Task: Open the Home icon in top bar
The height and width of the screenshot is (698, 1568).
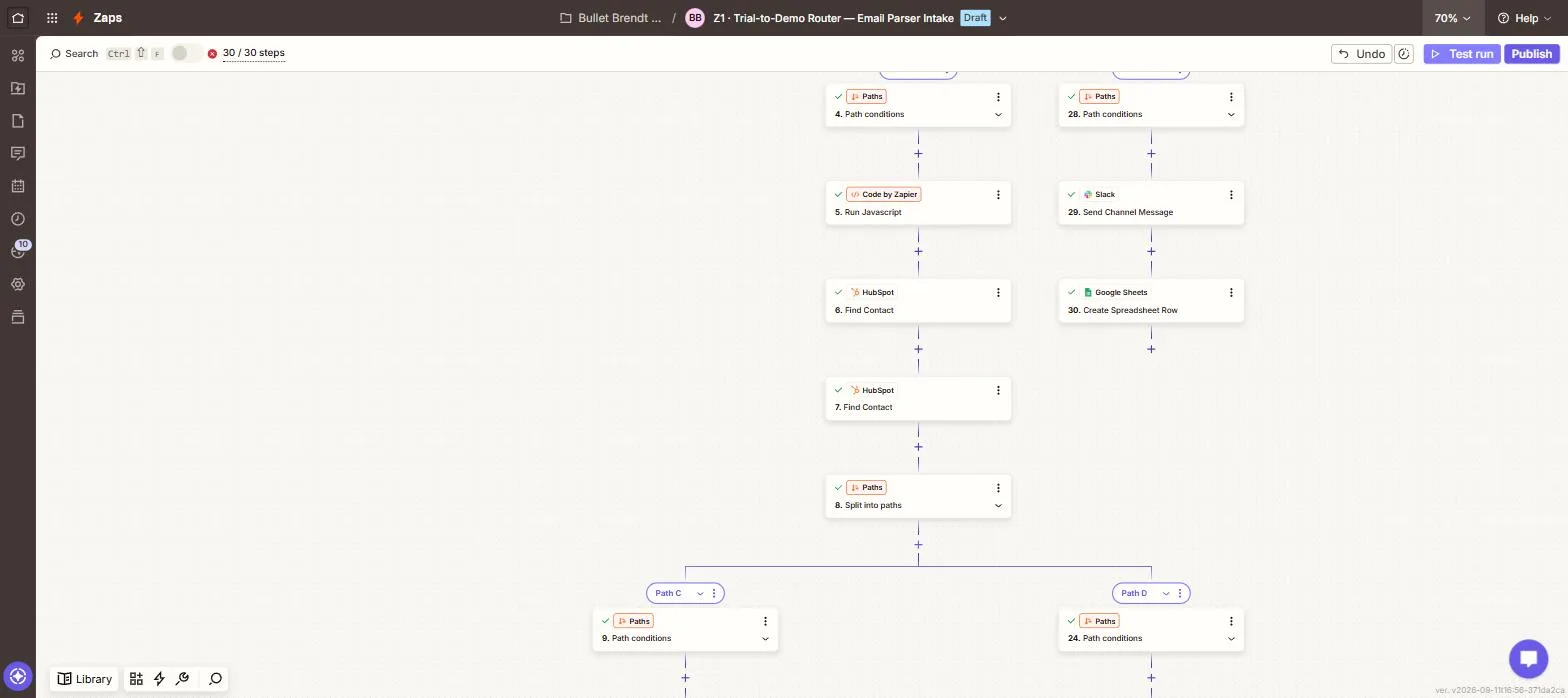Action: 18,18
